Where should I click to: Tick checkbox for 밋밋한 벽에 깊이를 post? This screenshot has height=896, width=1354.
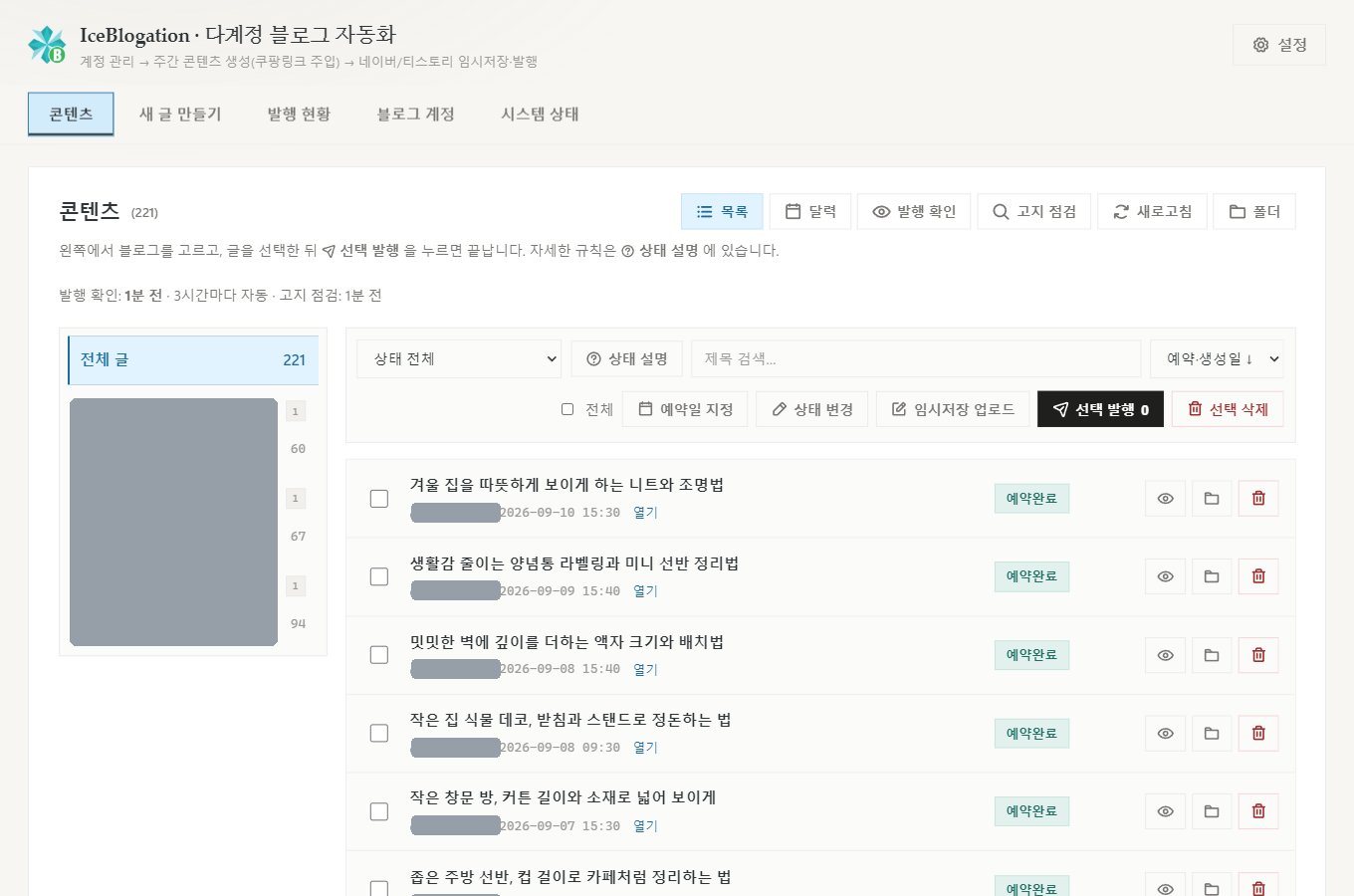pyautogui.click(x=379, y=655)
